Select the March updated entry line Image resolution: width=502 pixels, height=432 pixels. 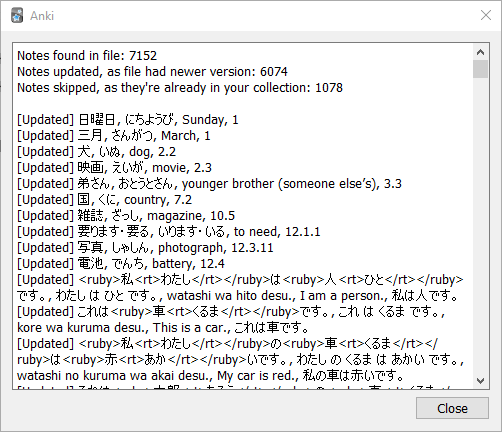click(x=114, y=135)
